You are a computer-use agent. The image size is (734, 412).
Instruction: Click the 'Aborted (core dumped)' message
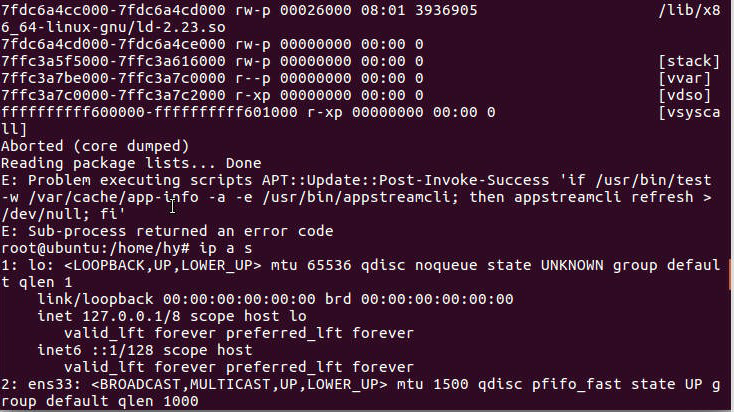pyautogui.click(x=95, y=146)
